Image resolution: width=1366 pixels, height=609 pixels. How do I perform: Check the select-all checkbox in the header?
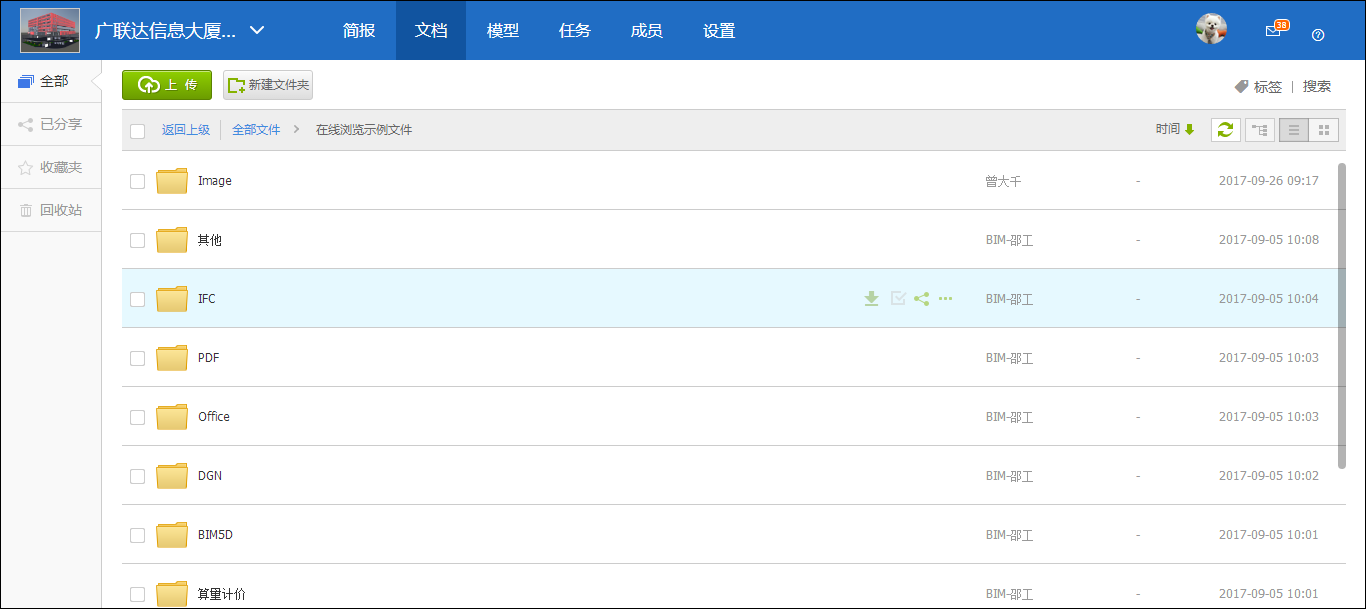click(x=138, y=130)
